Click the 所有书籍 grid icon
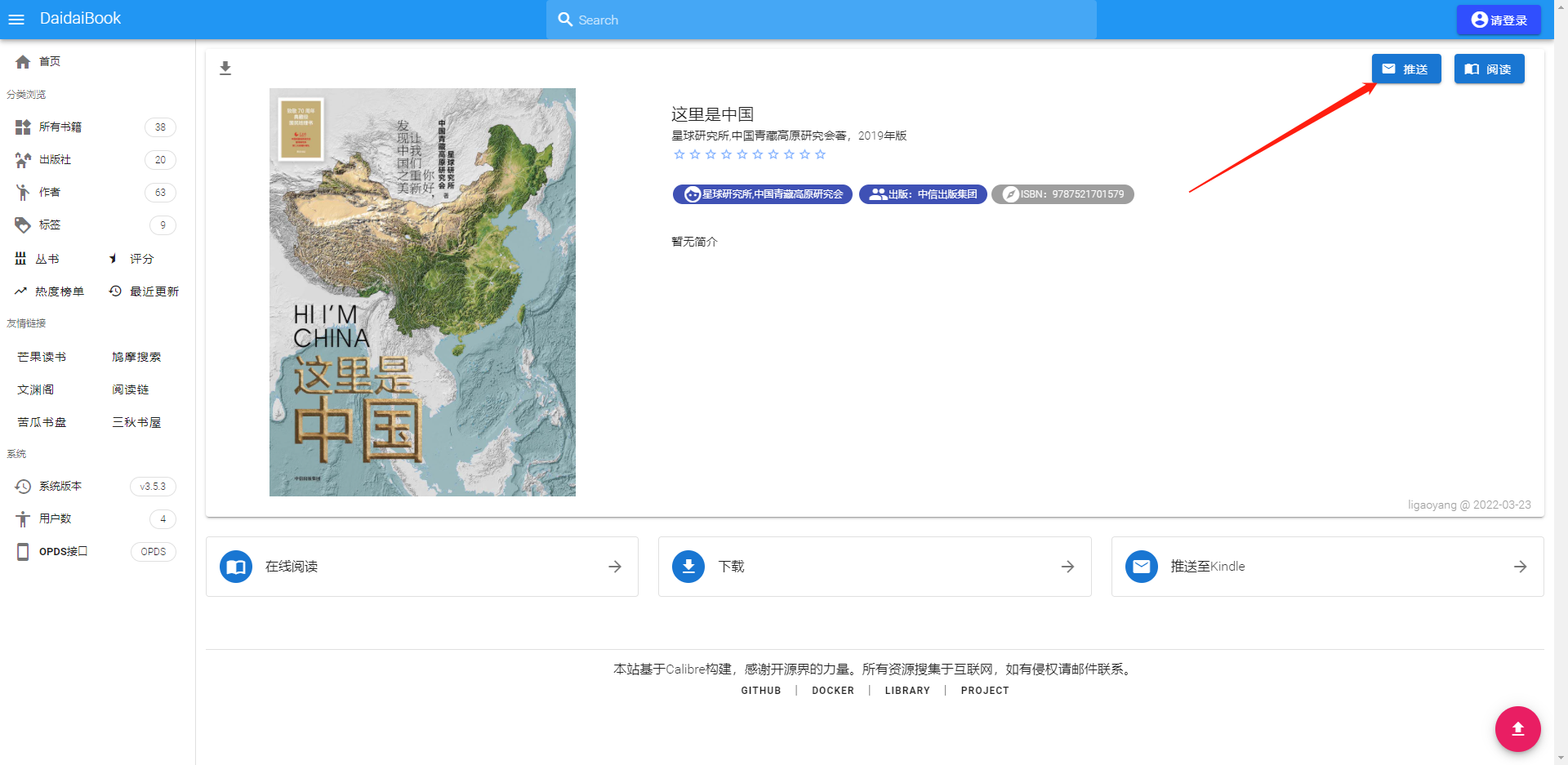 [23, 127]
